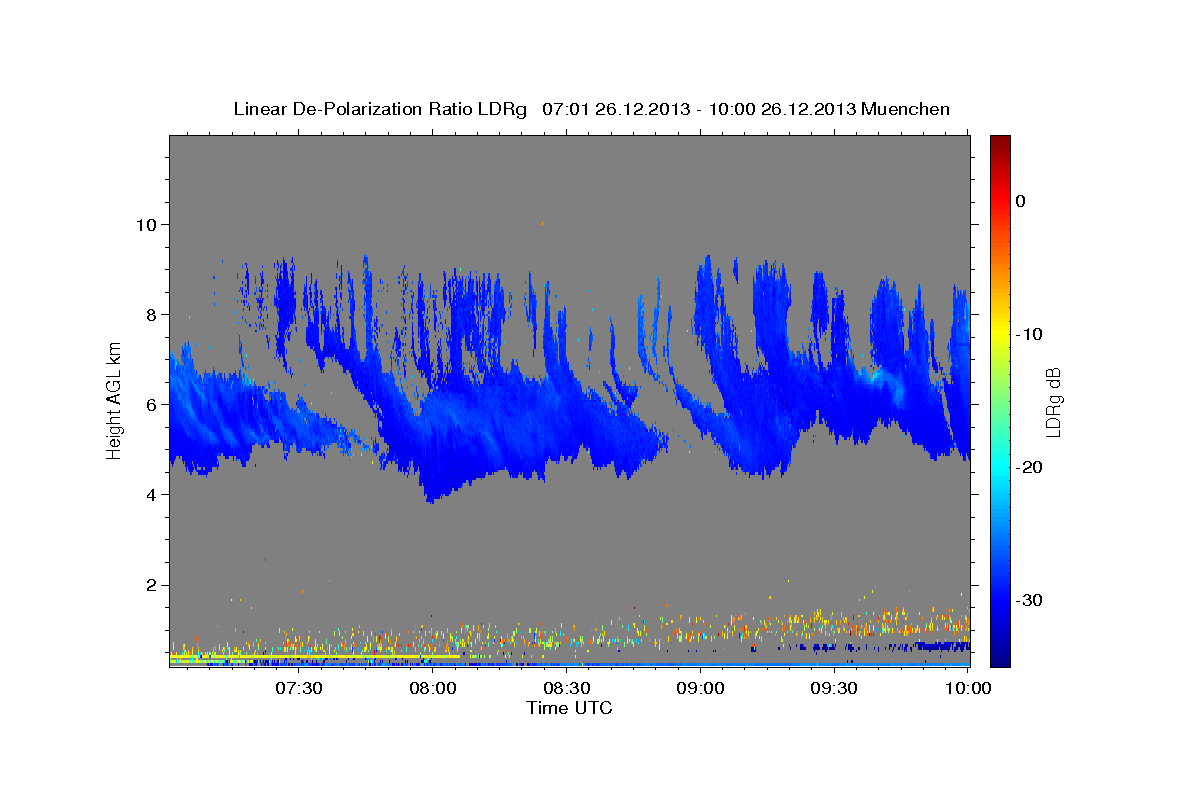Click the 08:00 time tick label

click(433, 689)
